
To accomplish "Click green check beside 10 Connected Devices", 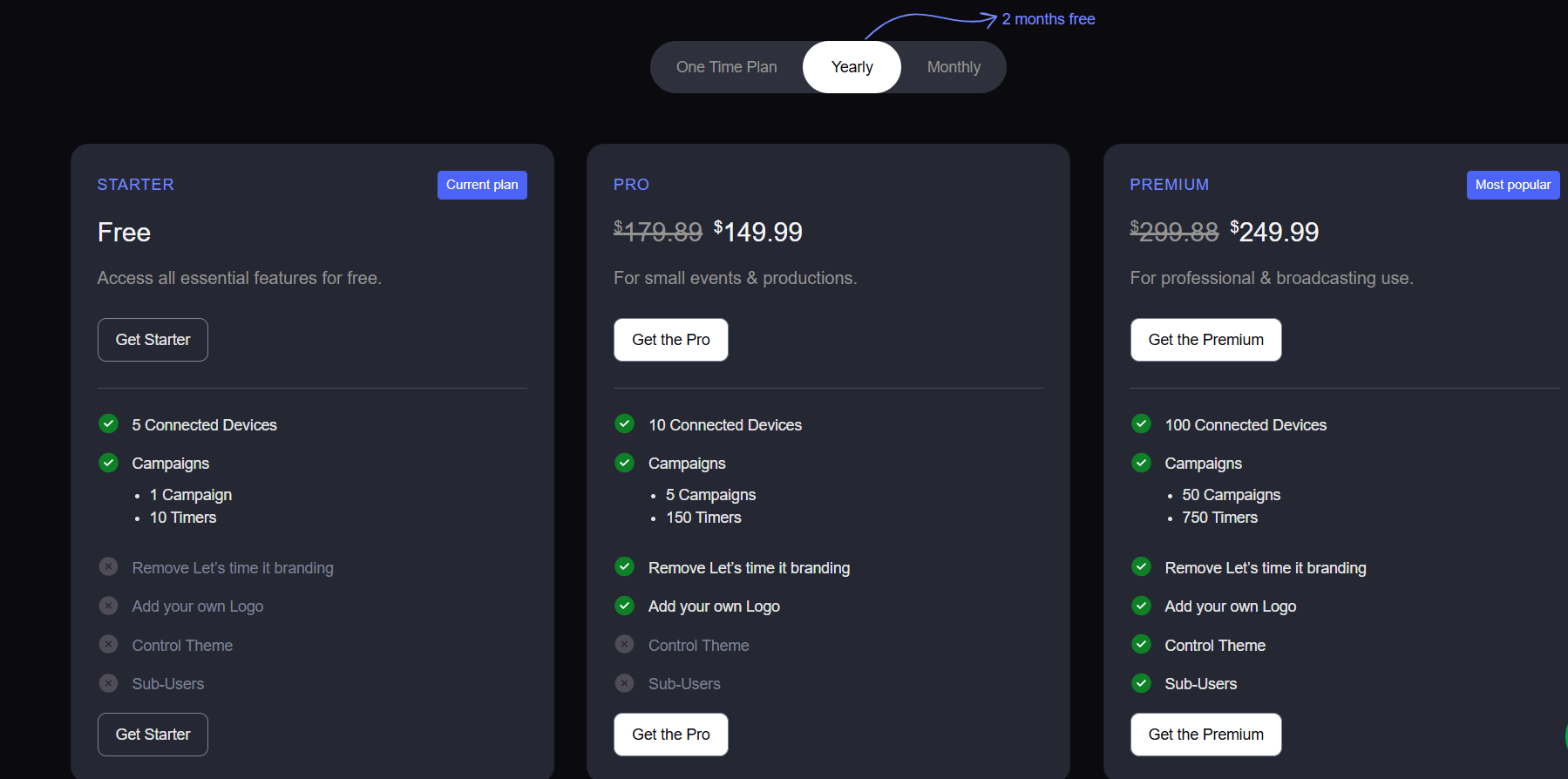I will pyautogui.click(x=624, y=424).
